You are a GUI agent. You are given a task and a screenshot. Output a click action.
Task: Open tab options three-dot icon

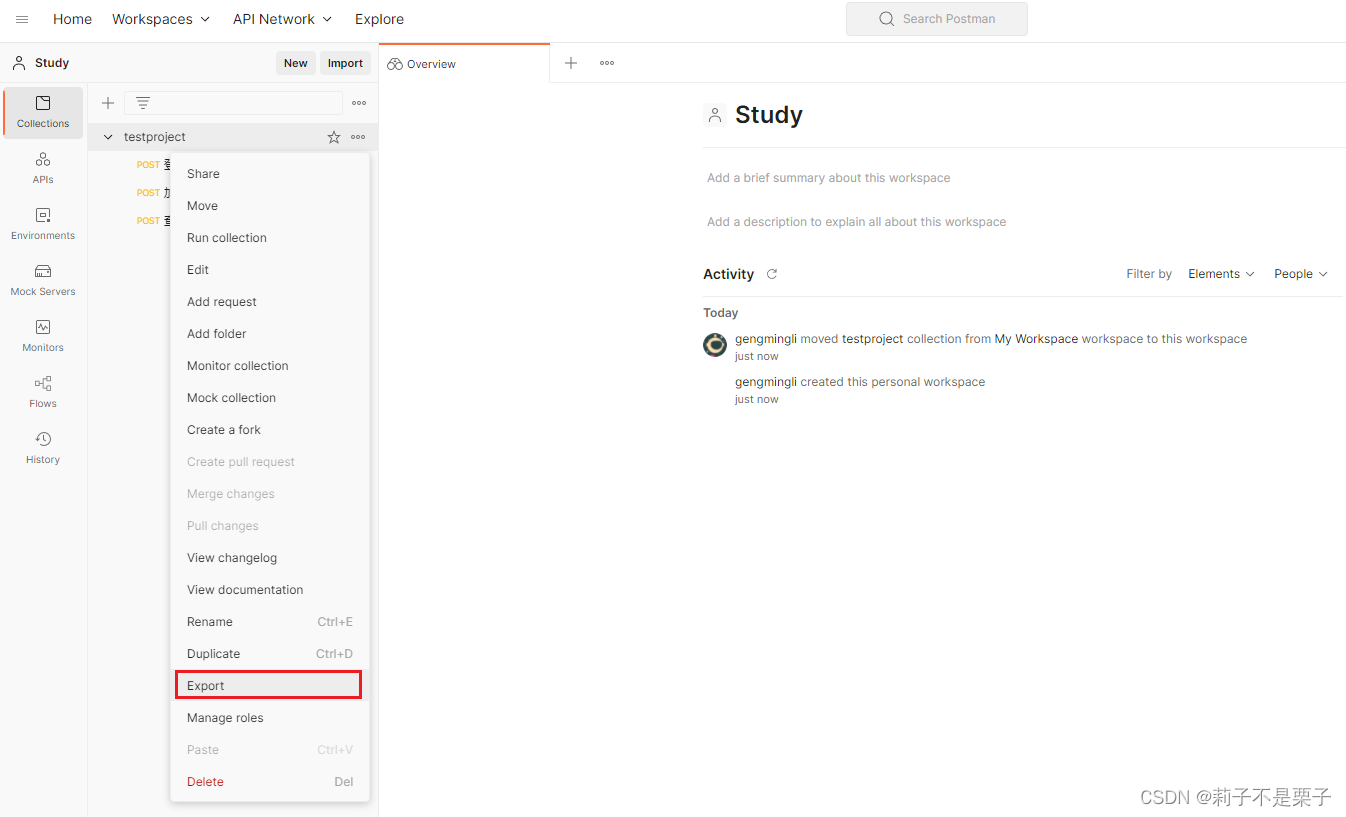(607, 63)
